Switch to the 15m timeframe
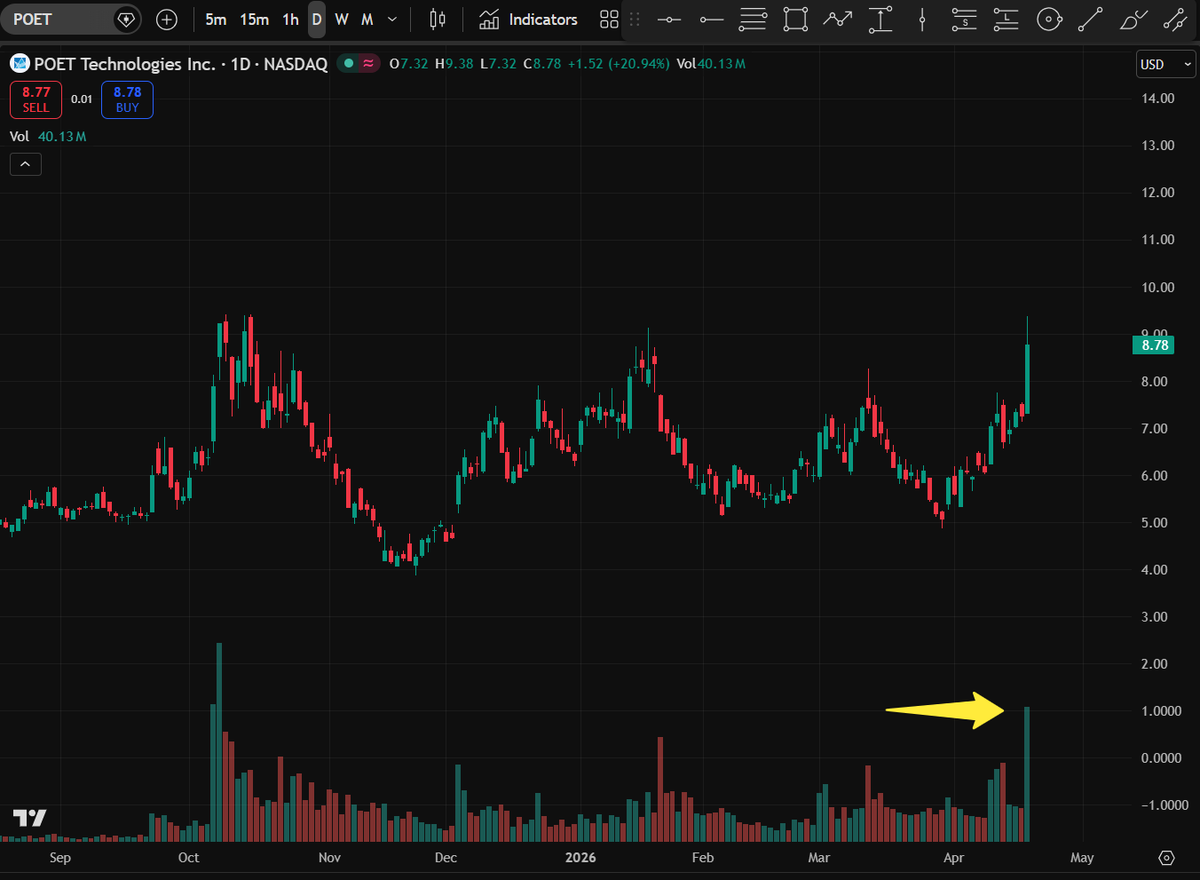This screenshot has height=880, width=1200. coord(254,19)
